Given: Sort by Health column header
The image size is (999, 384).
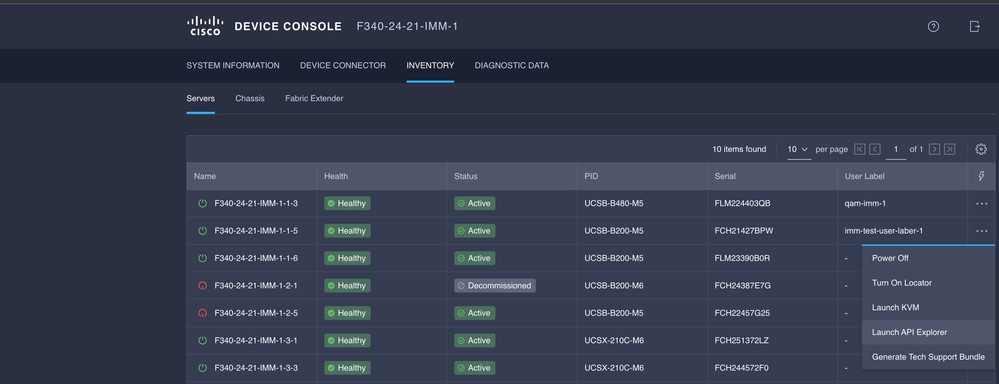Looking at the screenshot, I should [x=336, y=176].
